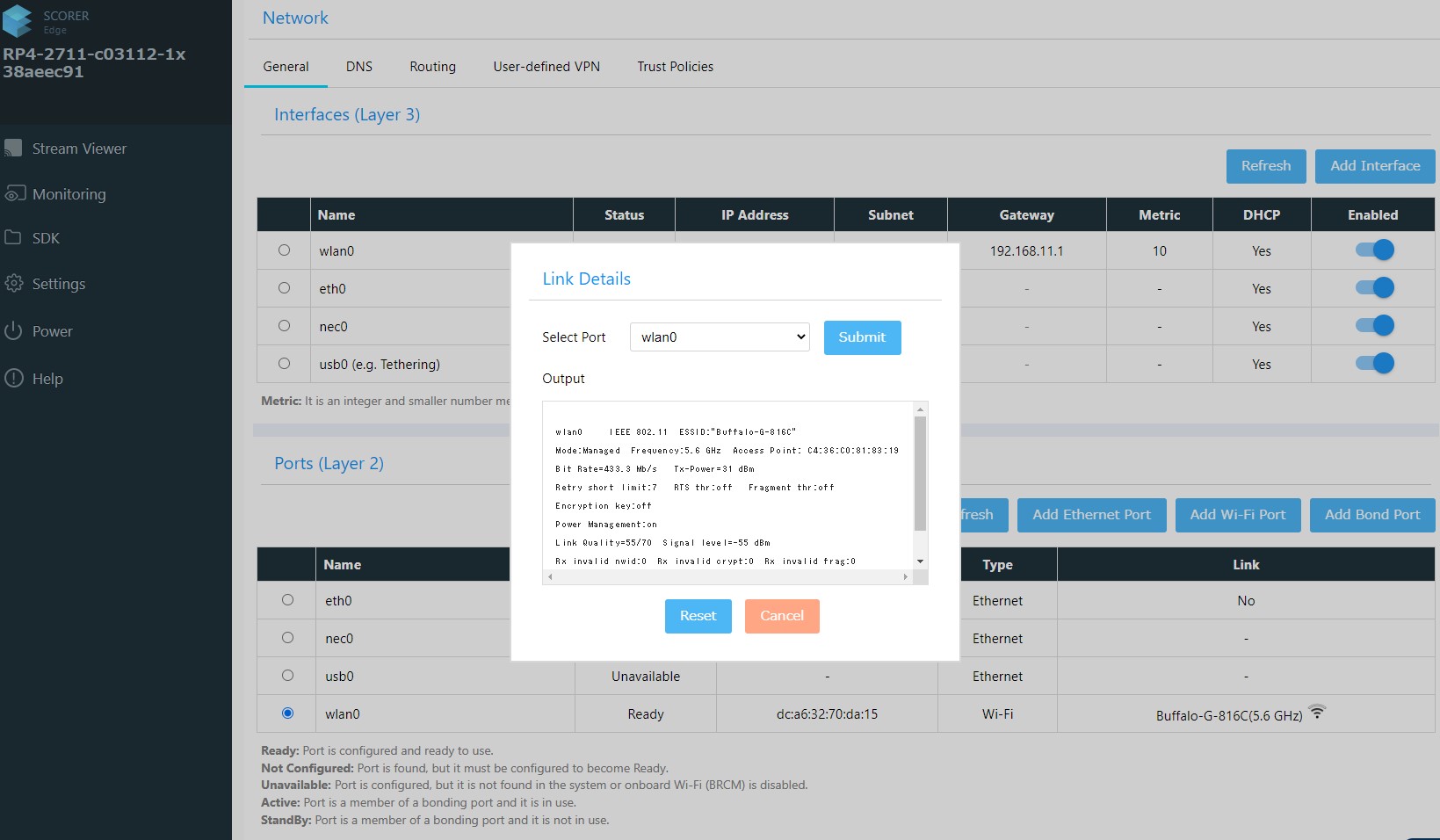Click the Settings gear icon
Viewport: 1440px width, 840px height.
pos(13,284)
